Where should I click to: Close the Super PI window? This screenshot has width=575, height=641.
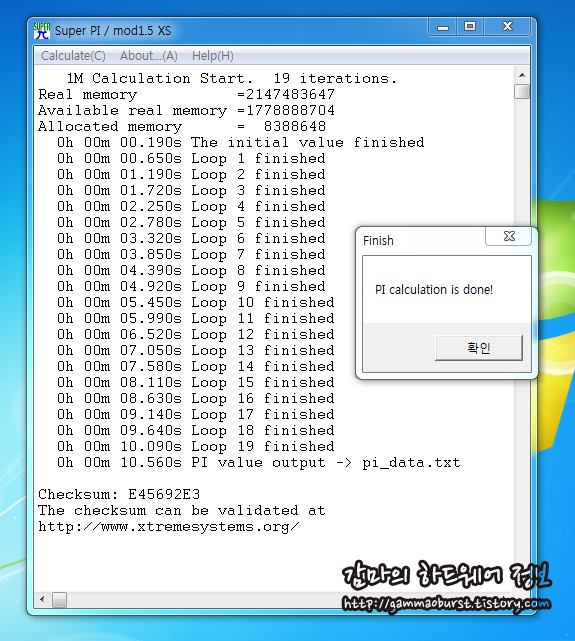click(x=507, y=27)
